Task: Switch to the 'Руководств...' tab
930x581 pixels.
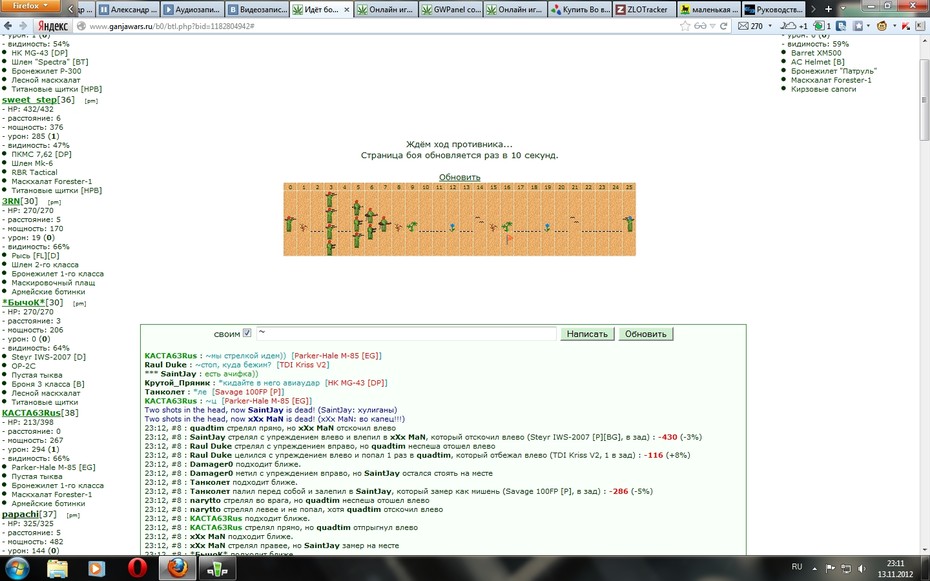Action: pos(773,9)
